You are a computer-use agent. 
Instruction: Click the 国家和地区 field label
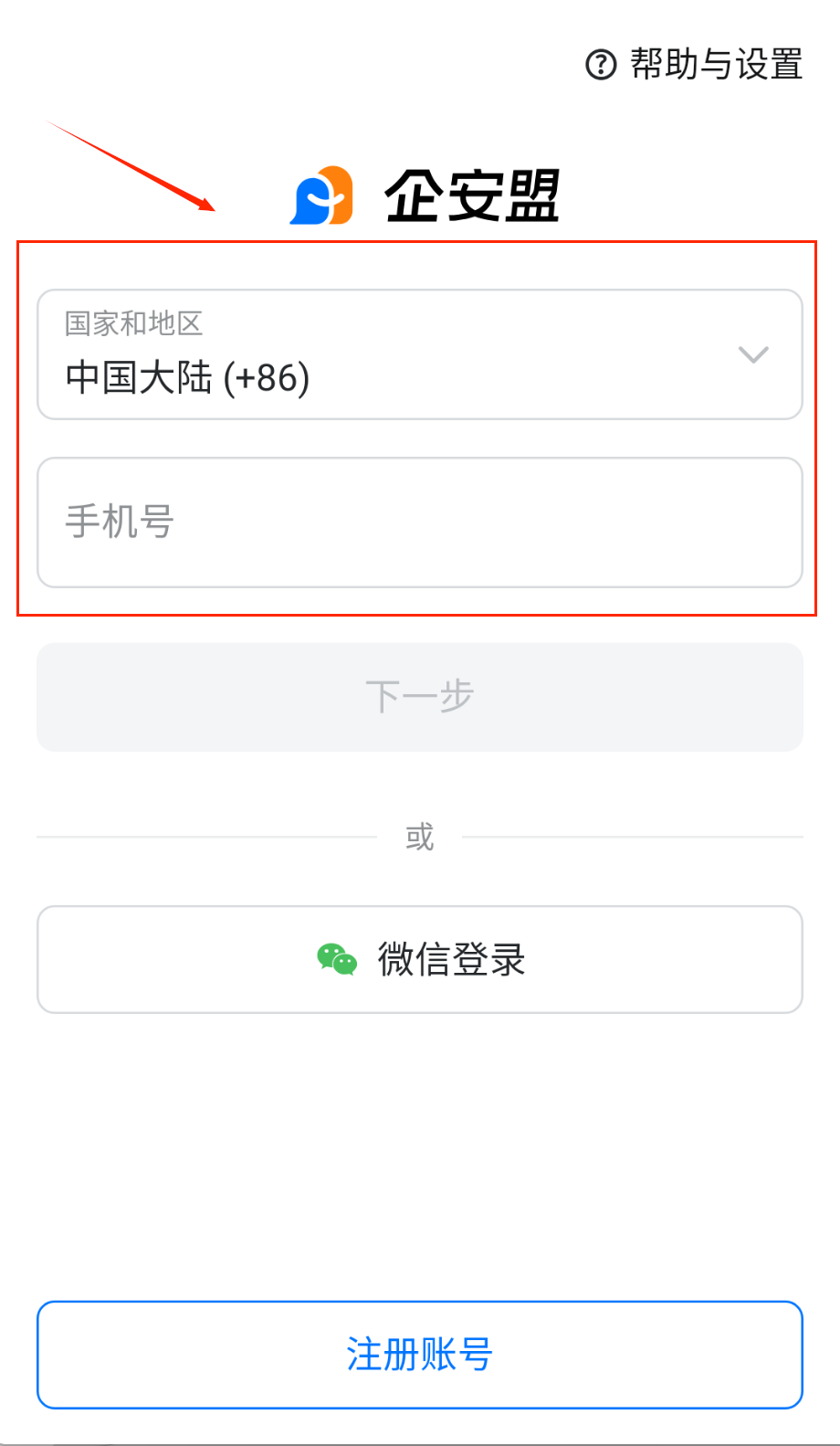(x=133, y=322)
